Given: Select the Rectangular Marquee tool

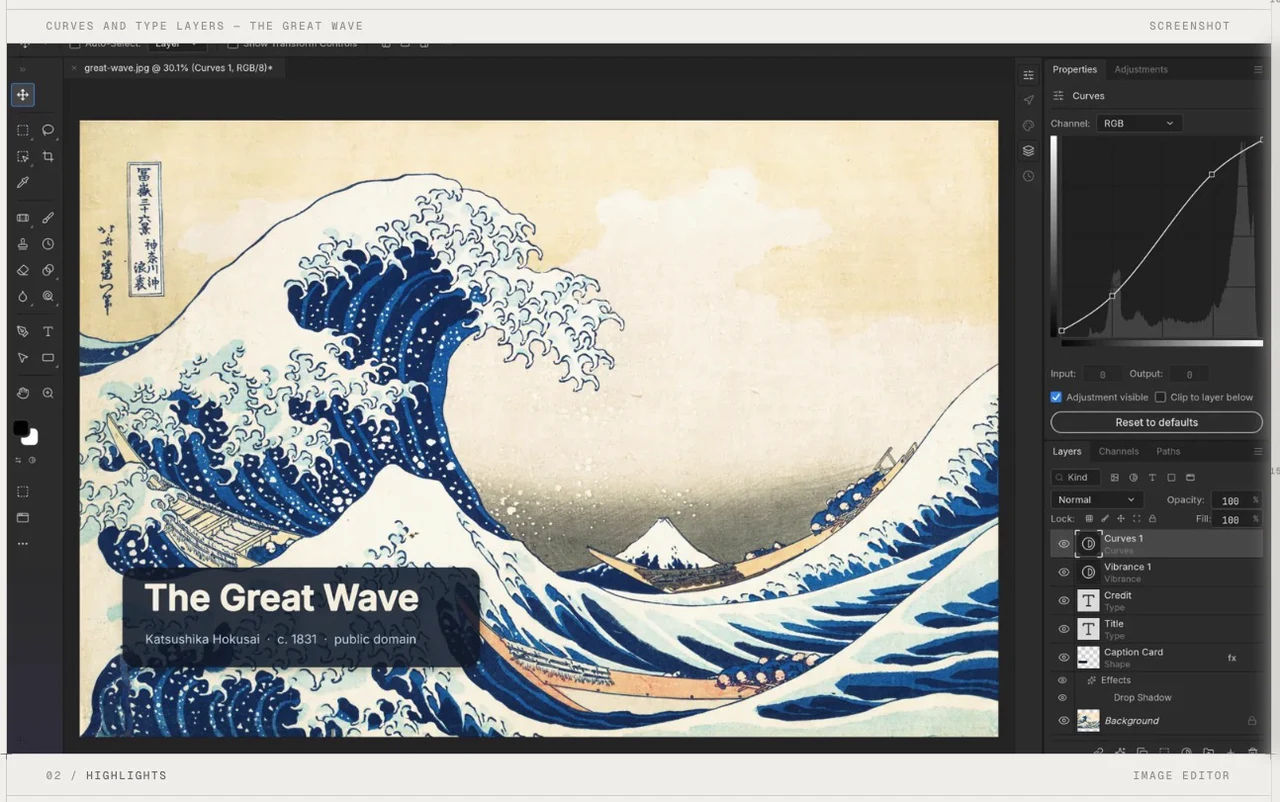Looking at the screenshot, I should (22, 130).
